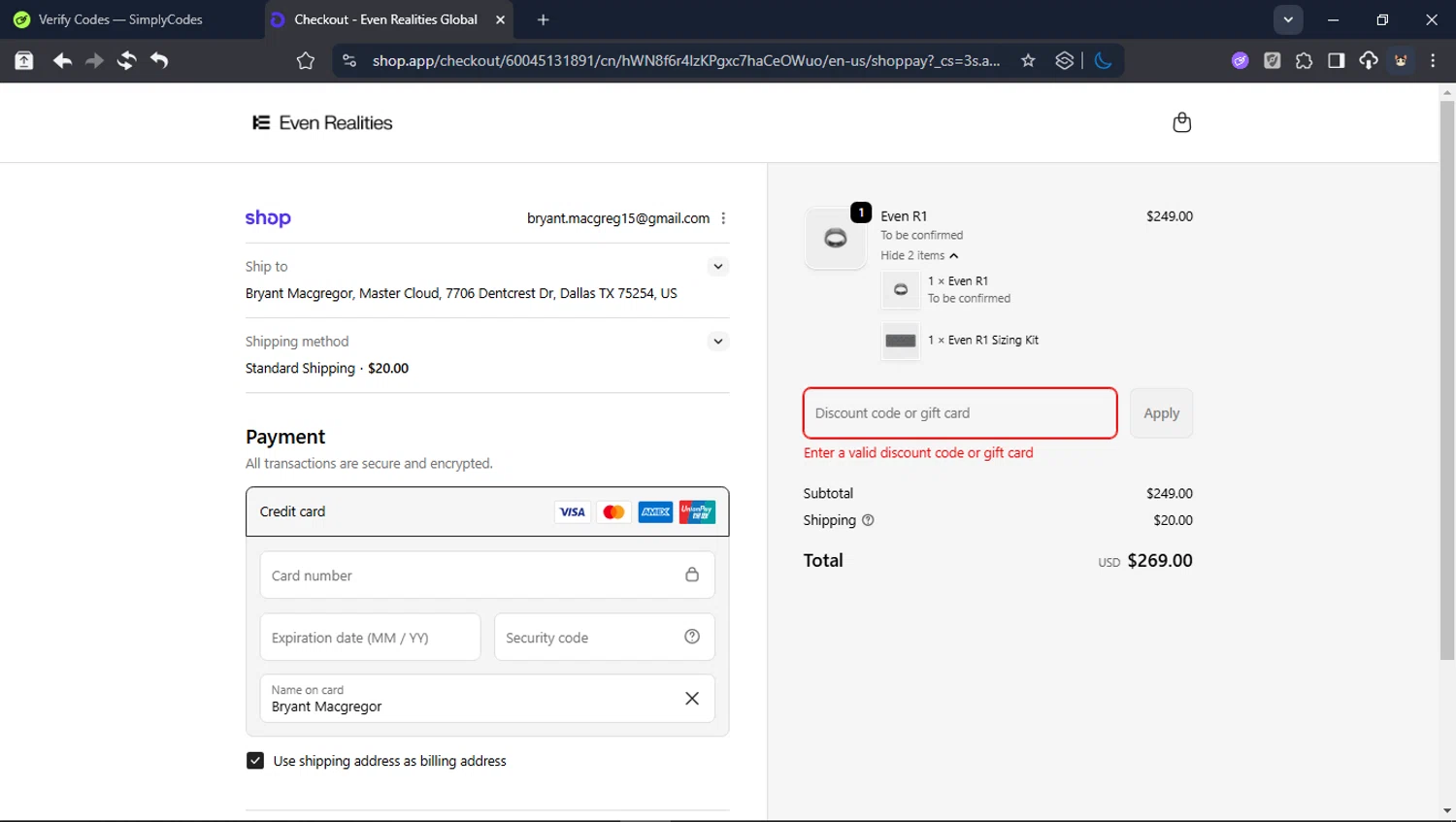This screenshot has height=822, width=1456.
Task: Collapse the Hide 2 items list
Action: 919,255
